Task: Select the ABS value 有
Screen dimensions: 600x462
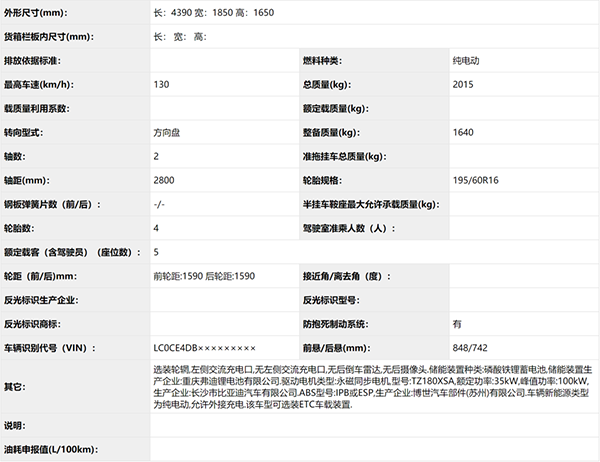Action: click(457, 324)
